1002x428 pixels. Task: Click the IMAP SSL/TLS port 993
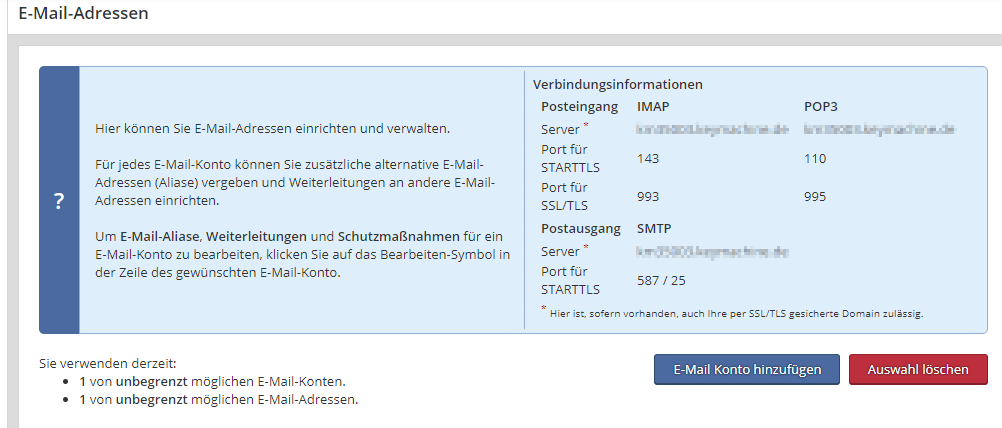[x=648, y=196]
